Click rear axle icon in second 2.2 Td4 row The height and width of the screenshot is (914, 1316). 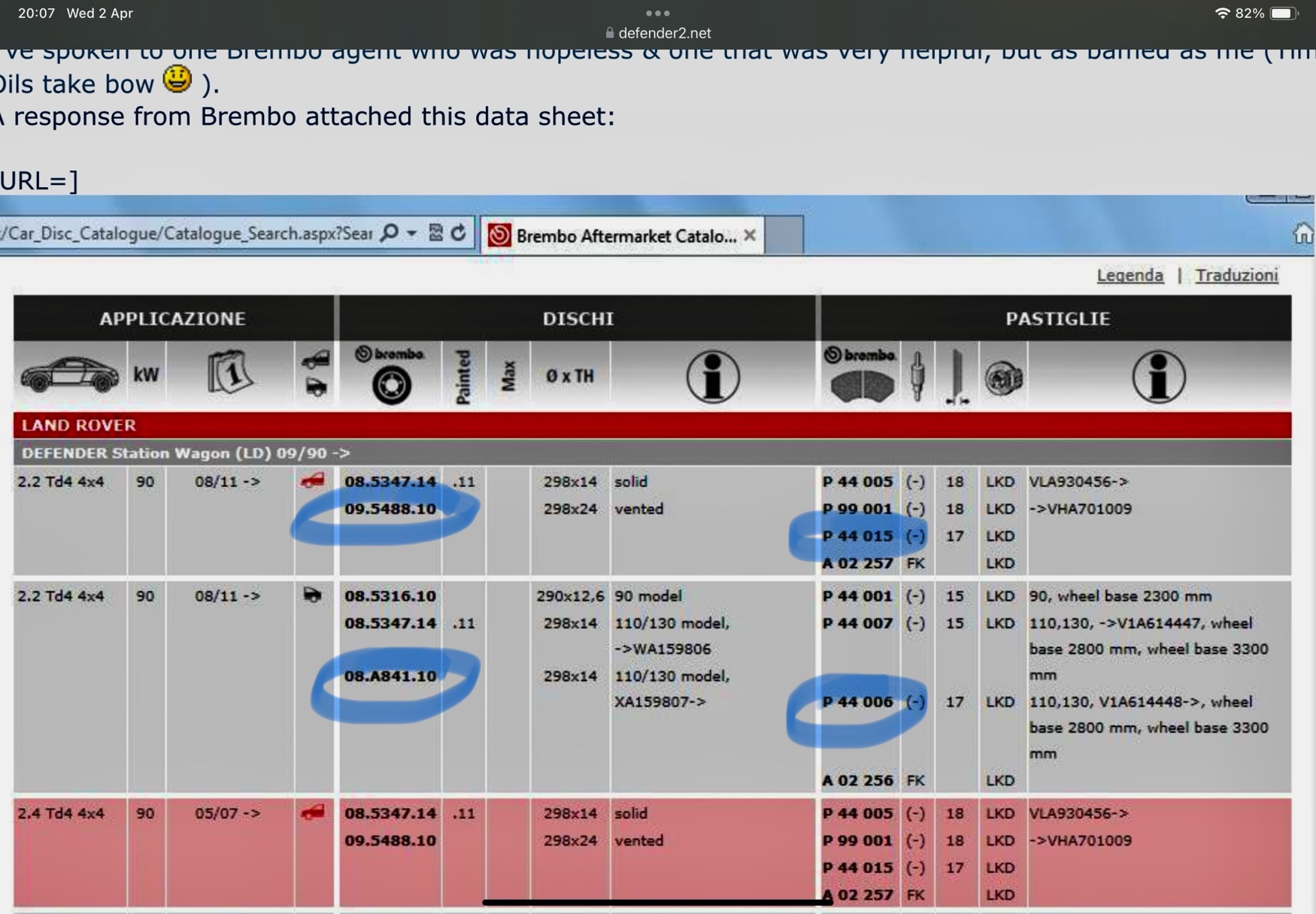coord(312,595)
